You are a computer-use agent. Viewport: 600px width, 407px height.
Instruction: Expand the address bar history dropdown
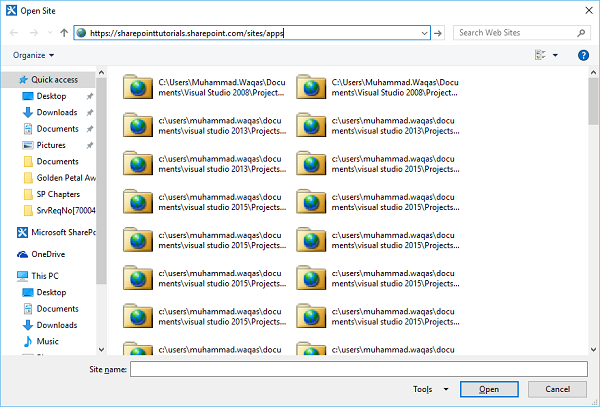pyautogui.click(x=424, y=33)
